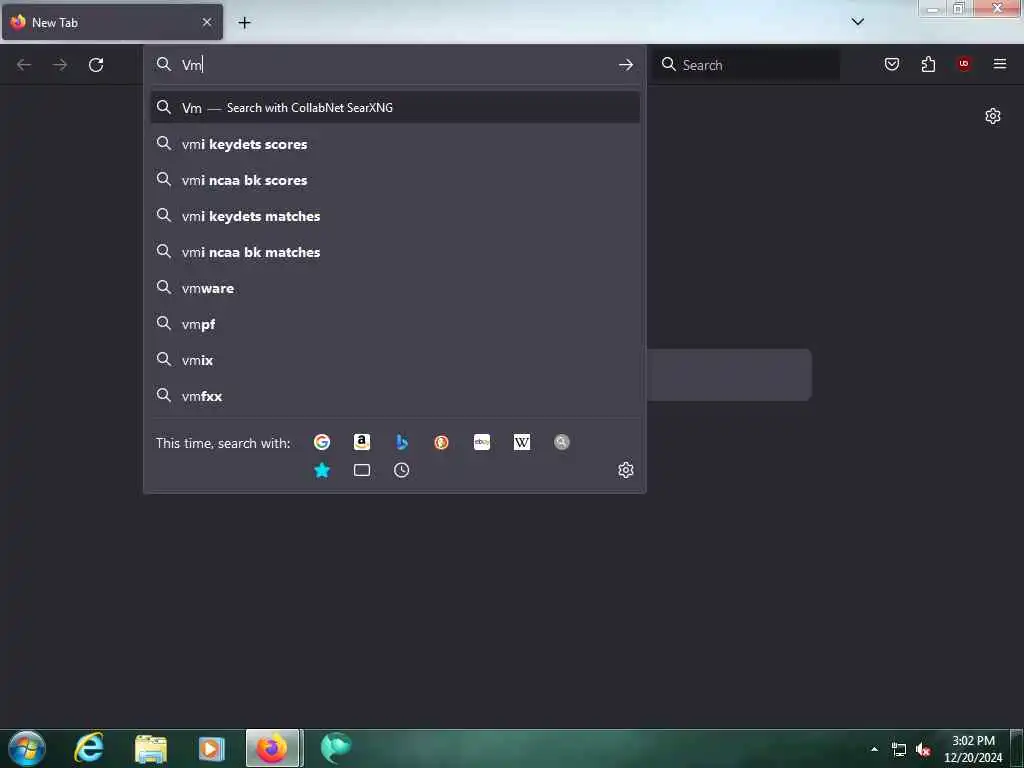Open the network tray icon
1024x768 pixels.
click(x=899, y=750)
